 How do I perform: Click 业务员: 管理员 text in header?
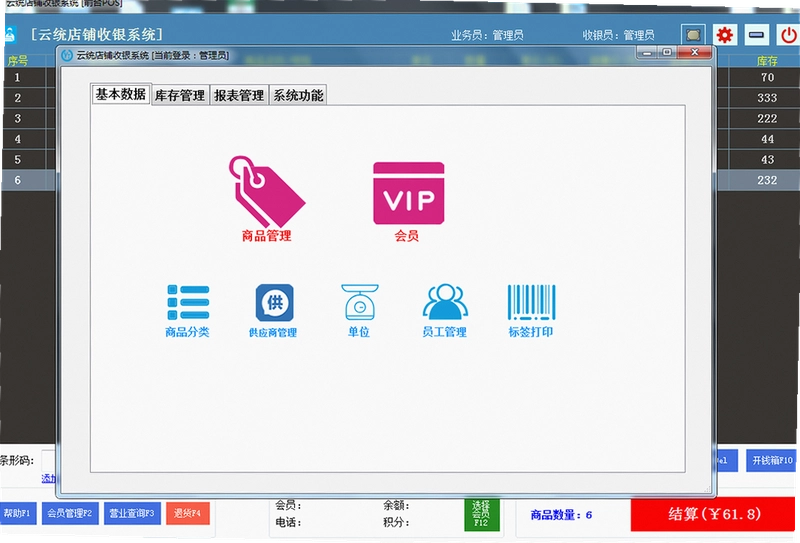487,35
